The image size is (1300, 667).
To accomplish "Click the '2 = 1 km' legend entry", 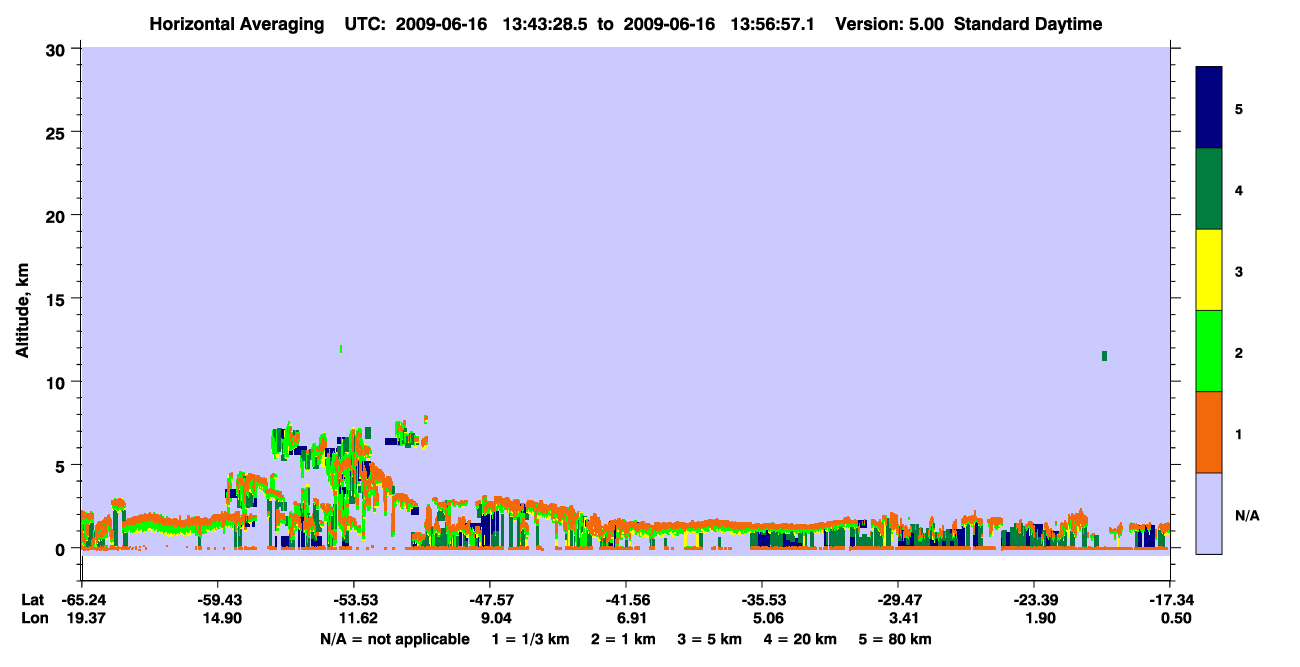I will coord(623,639).
